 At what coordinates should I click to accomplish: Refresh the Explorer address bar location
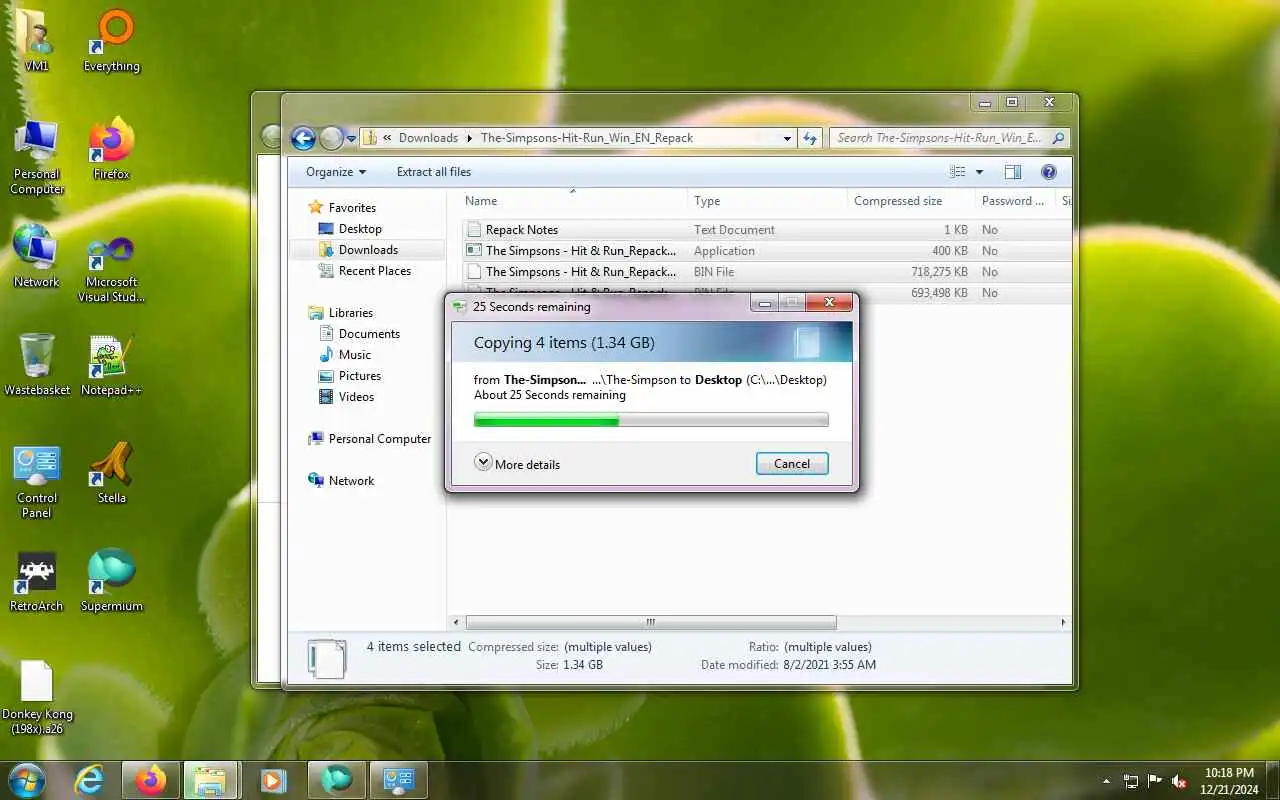(x=810, y=138)
